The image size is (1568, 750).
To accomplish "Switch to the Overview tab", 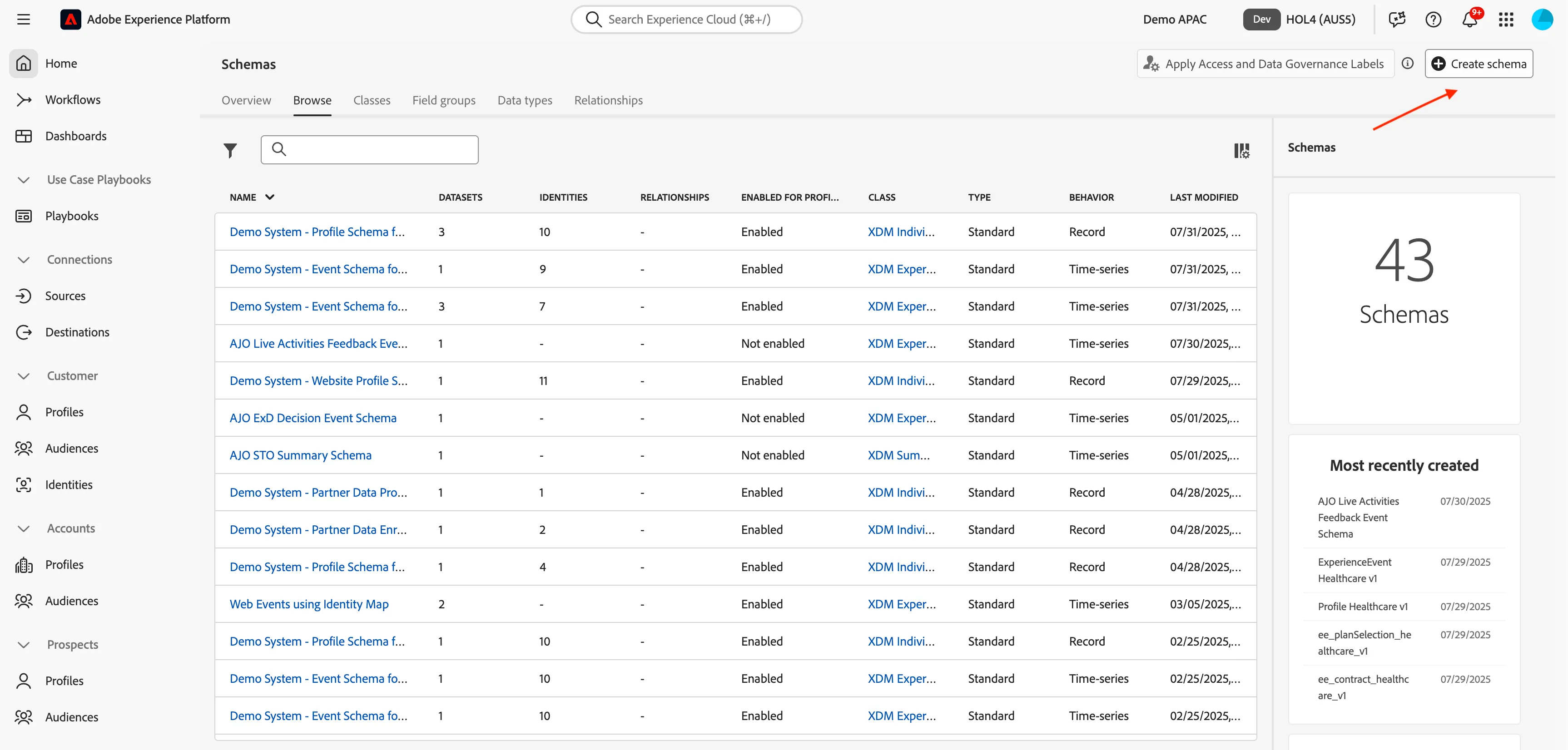I will tap(246, 100).
